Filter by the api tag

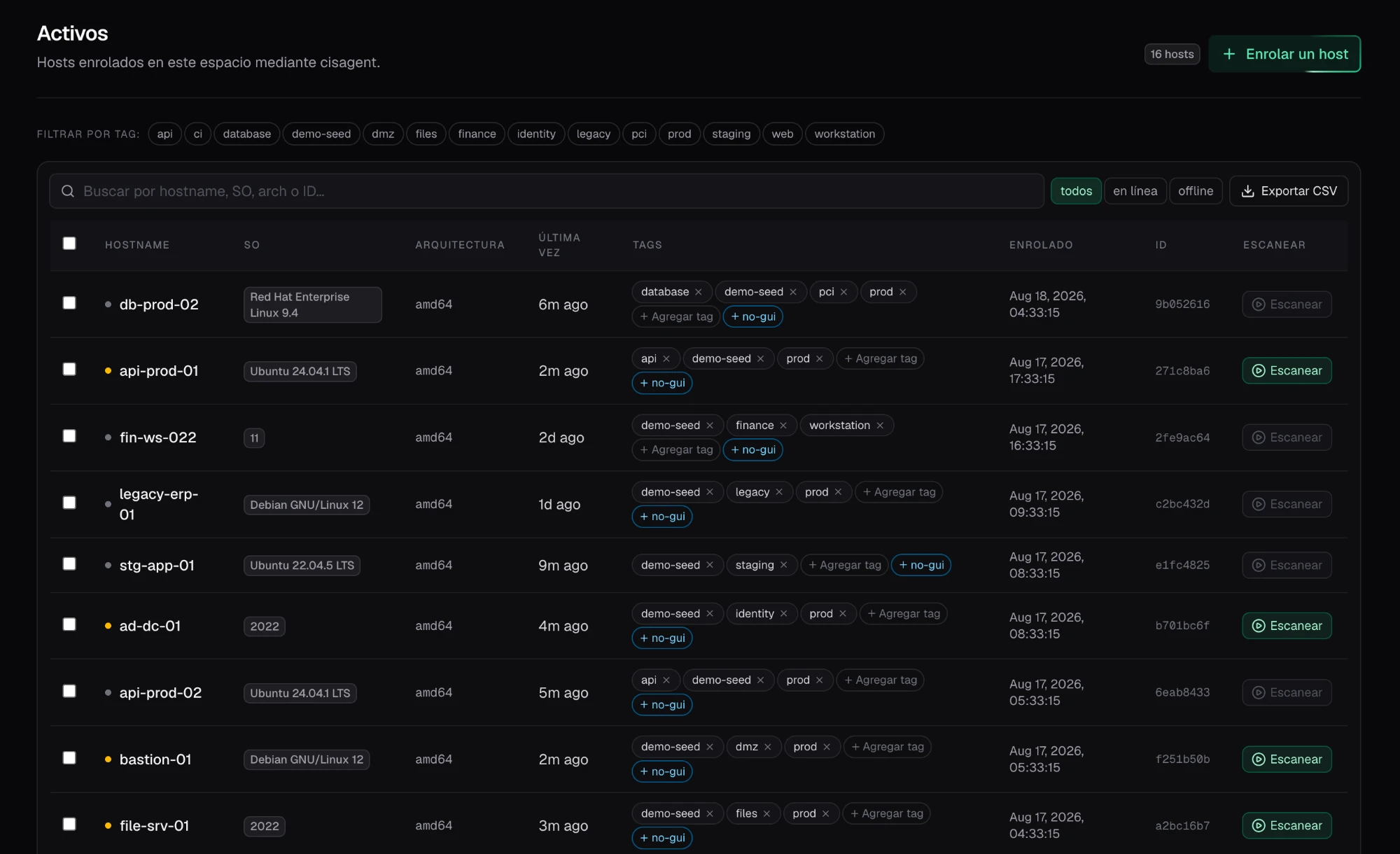(x=164, y=134)
